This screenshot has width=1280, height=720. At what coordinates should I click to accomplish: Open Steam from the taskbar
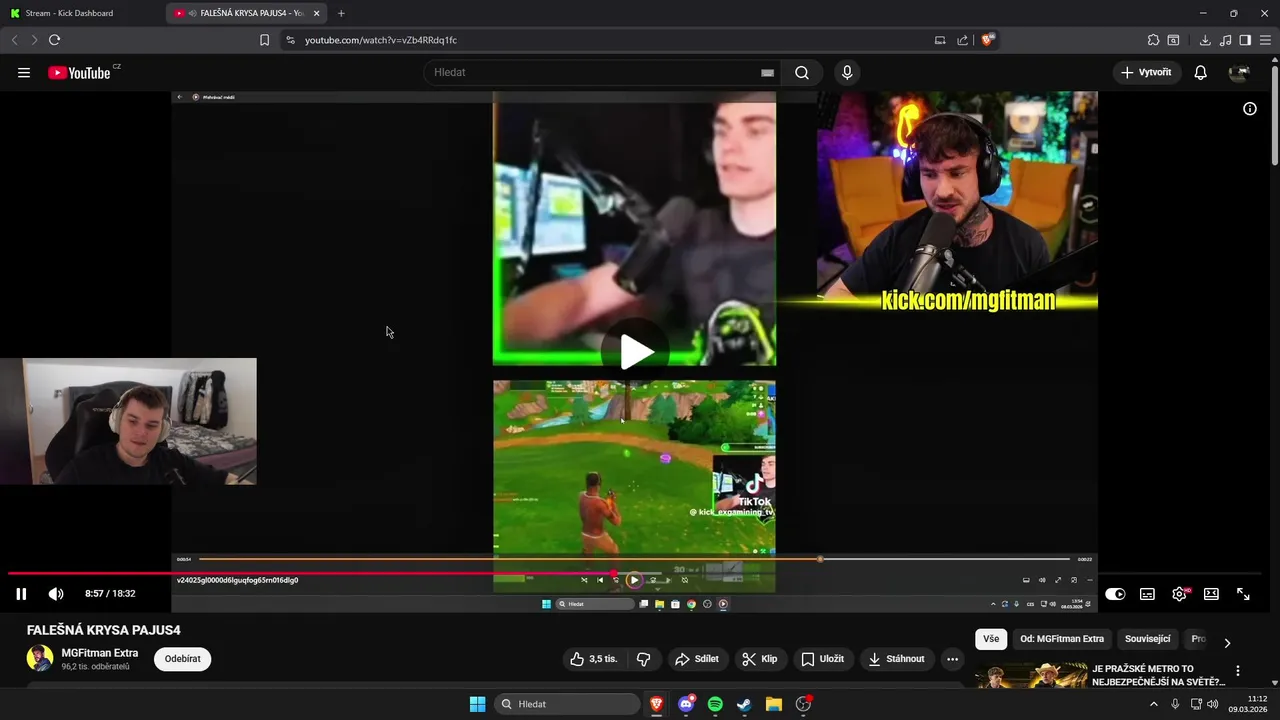tap(744, 704)
